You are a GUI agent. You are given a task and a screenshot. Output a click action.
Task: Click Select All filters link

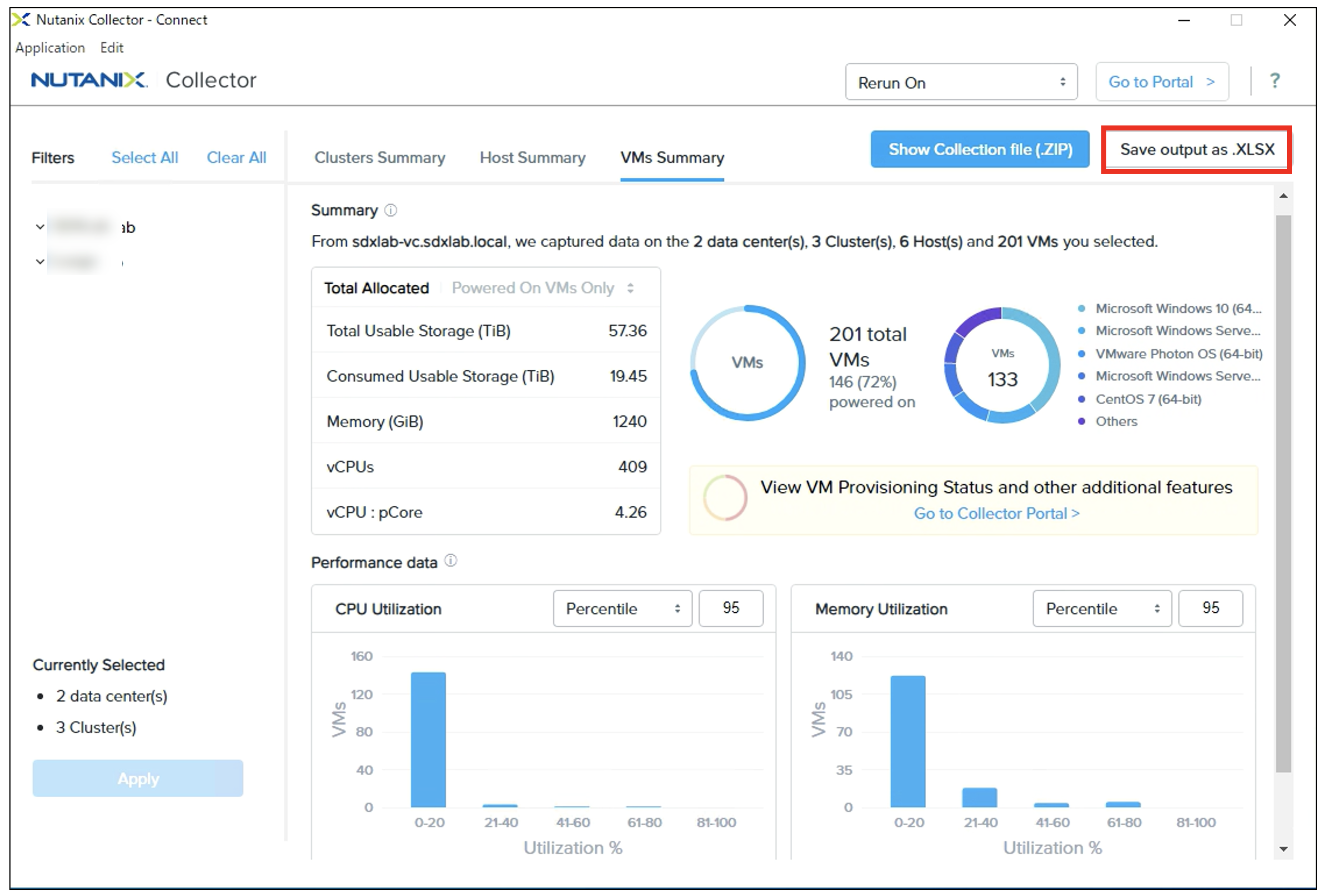coord(145,157)
